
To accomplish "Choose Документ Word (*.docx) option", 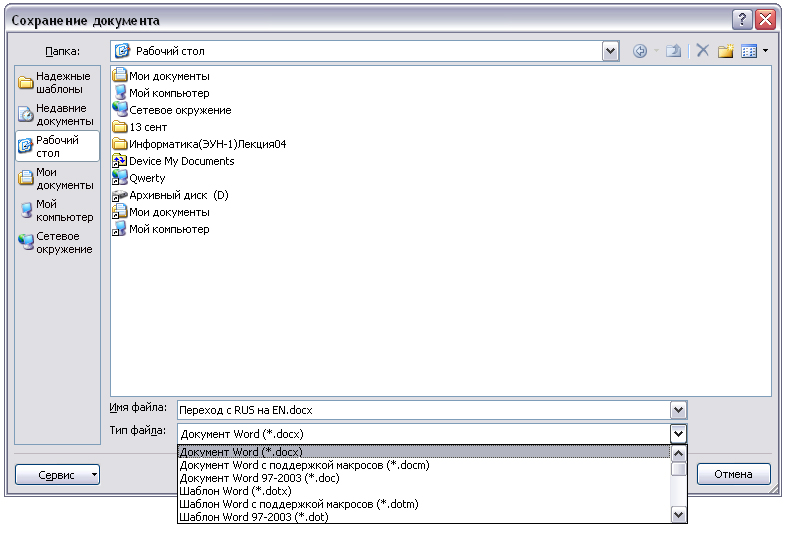I will click(424, 452).
